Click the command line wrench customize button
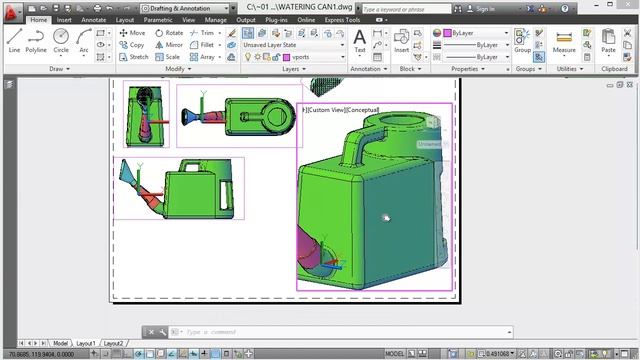The width and height of the screenshot is (640, 360). [x=162, y=332]
